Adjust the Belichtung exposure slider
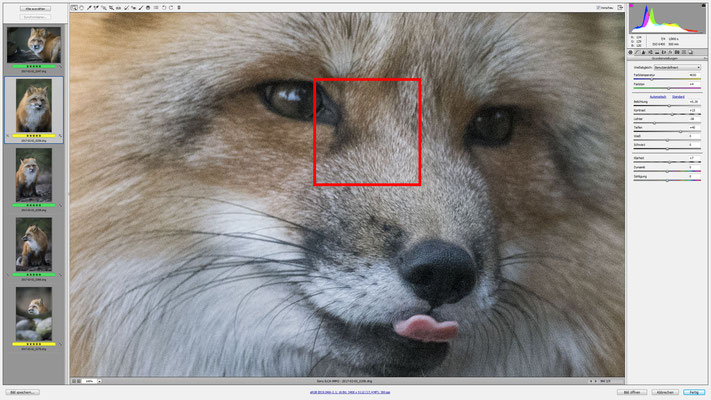This screenshot has width=711, height=400. pyautogui.click(x=667, y=106)
